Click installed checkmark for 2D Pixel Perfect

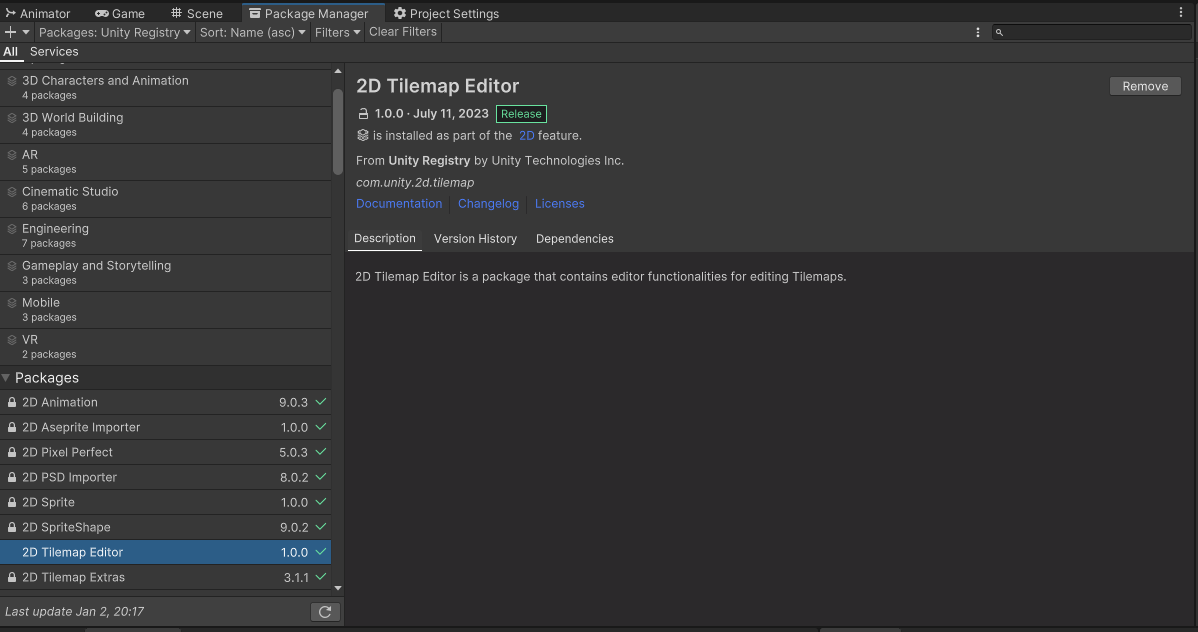[321, 452]
